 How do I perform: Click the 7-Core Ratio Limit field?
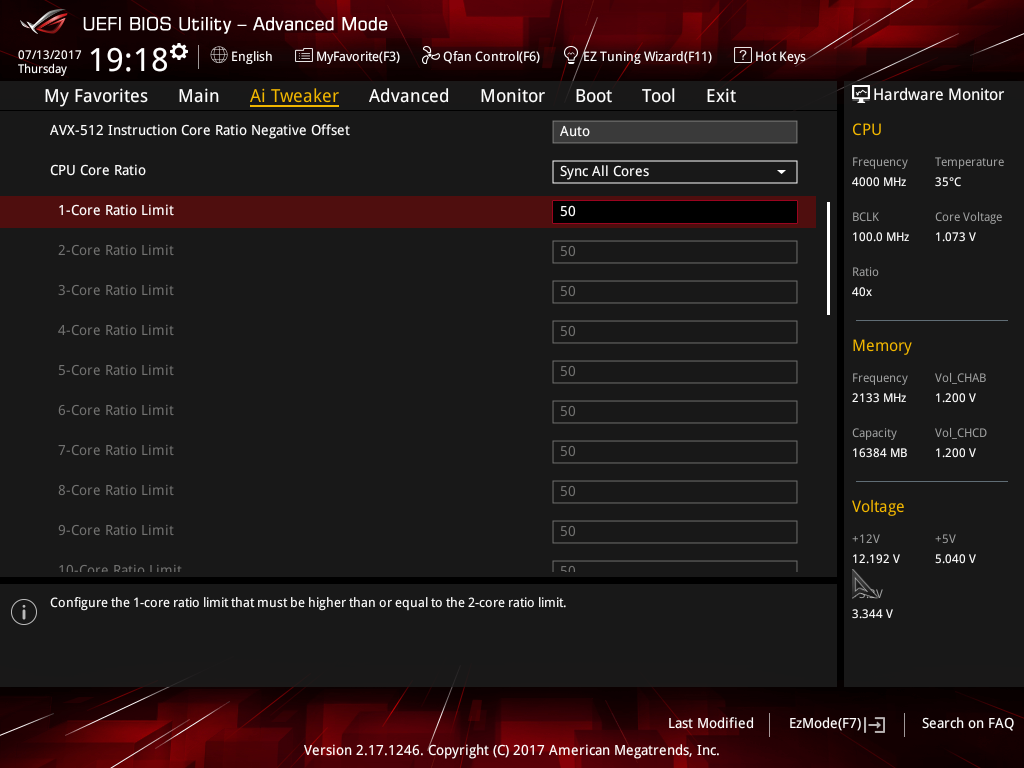(675, 451)
